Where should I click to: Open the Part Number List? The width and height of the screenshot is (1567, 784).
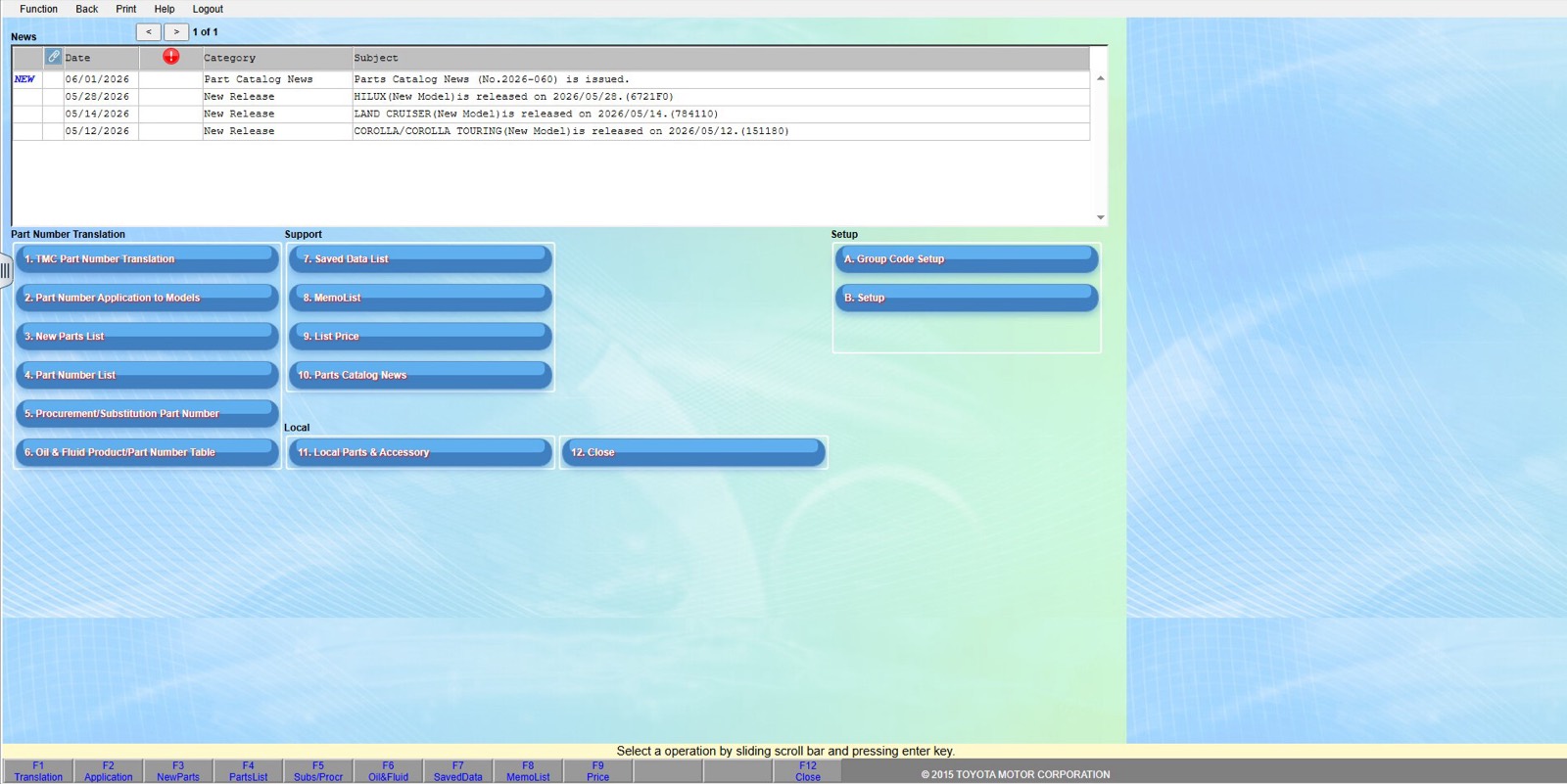(147, 375)
